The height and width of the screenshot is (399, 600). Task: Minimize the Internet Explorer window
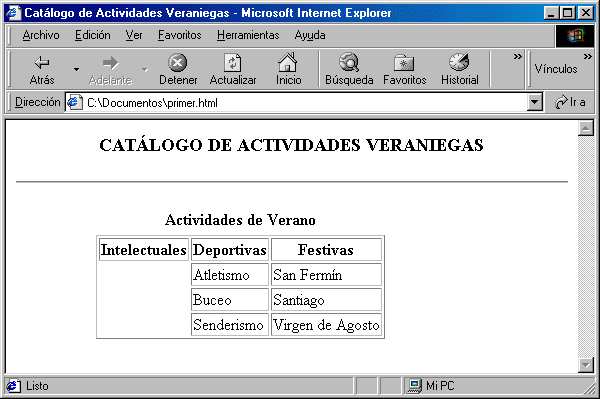pos(551,13)
